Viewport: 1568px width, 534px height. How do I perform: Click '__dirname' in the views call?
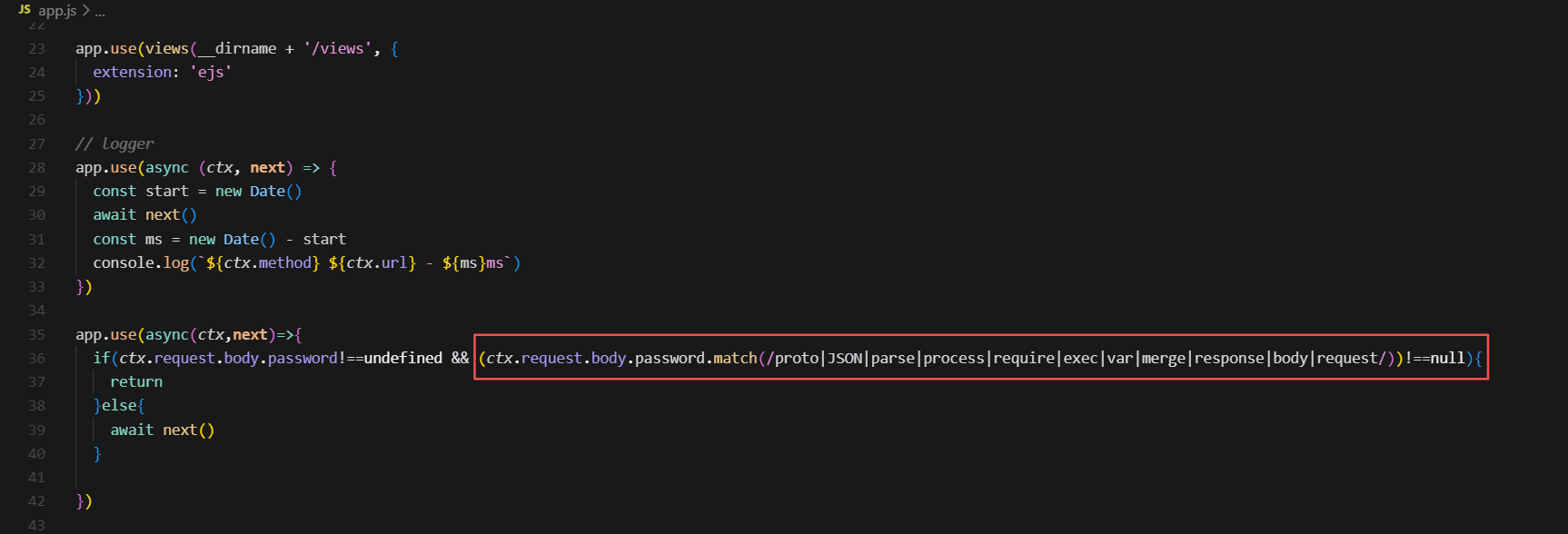pos(237,49)
